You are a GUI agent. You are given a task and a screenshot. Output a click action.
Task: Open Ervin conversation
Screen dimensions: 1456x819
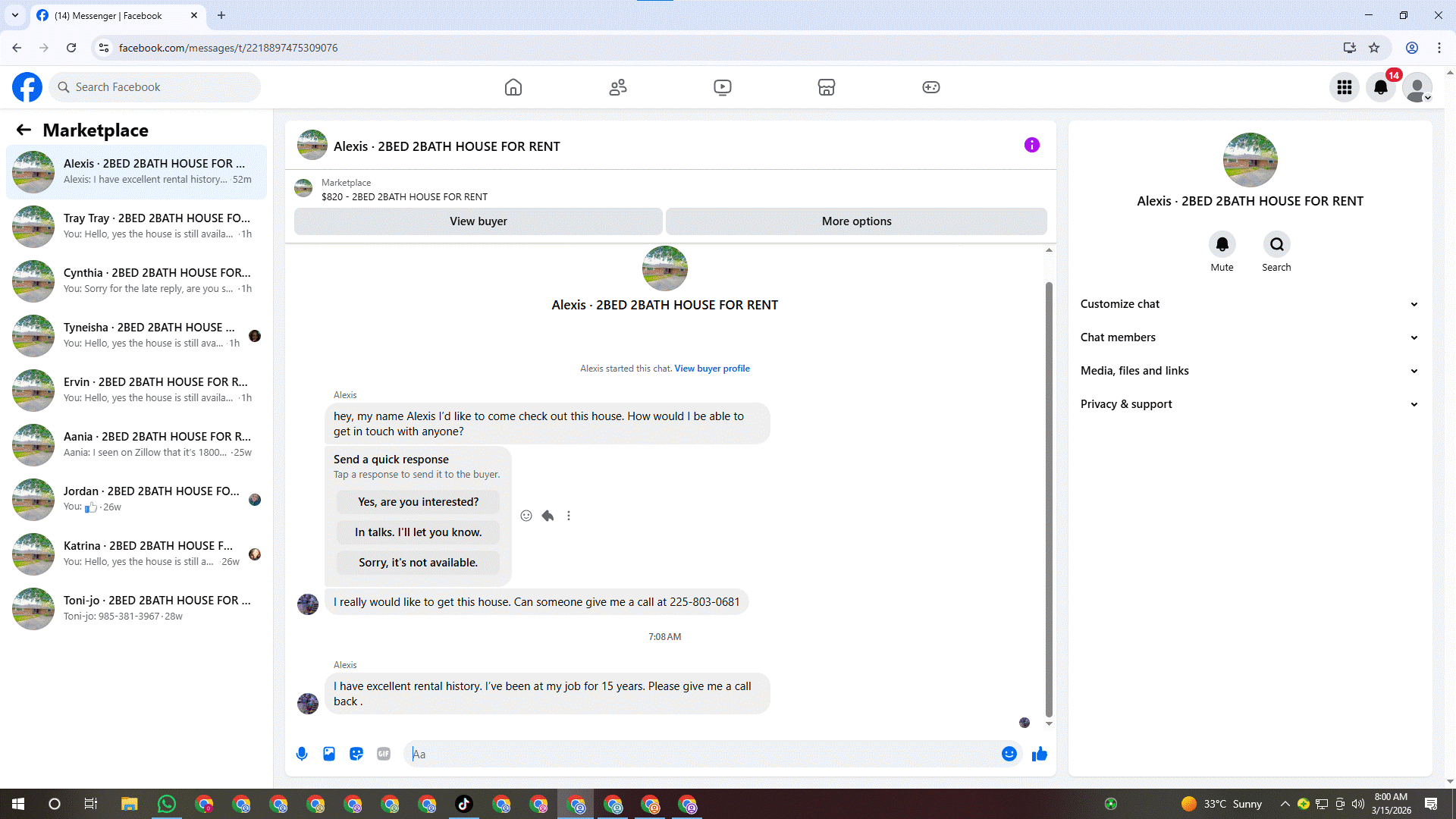click(136, 391)
